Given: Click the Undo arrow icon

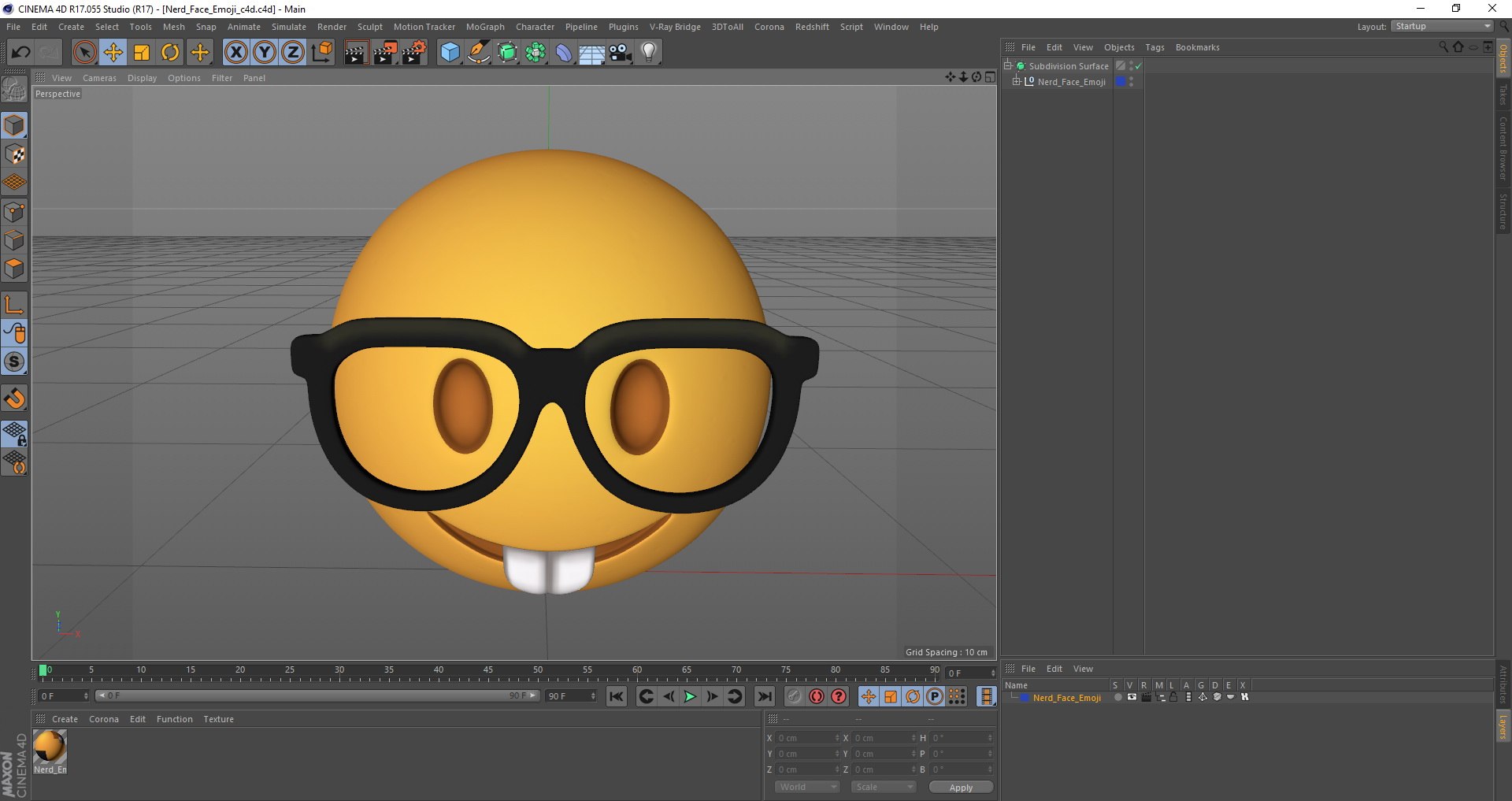Looking at the screenshot, I should coord(21,53).
